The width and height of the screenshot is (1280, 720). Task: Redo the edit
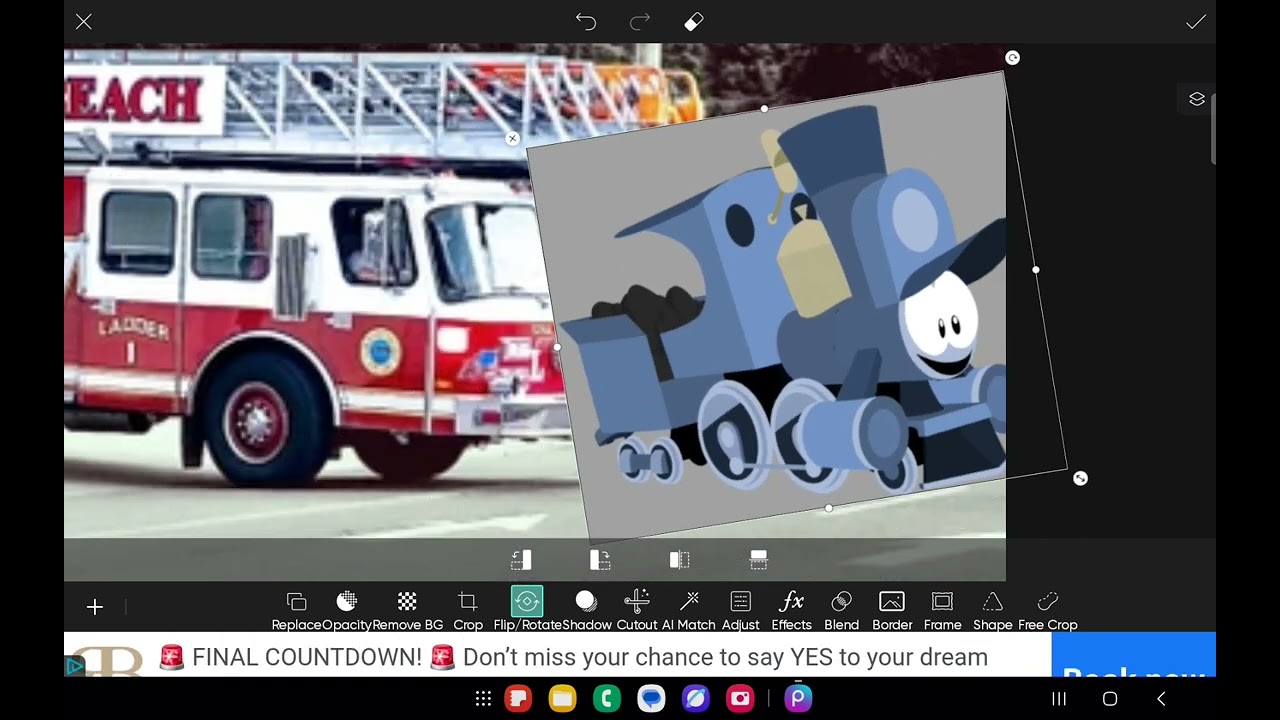[x=640, y=21]
